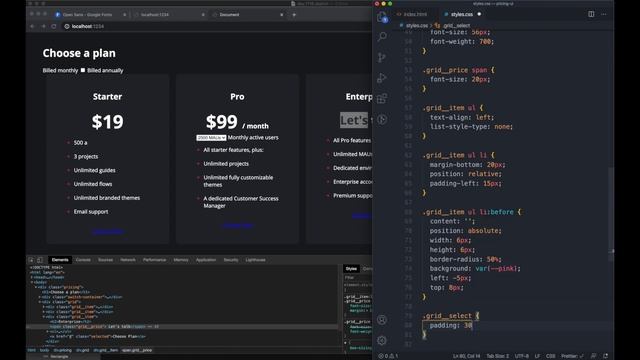
Task: Click the unsaved dot on styles.css tab
Action: tap(479, 14)
